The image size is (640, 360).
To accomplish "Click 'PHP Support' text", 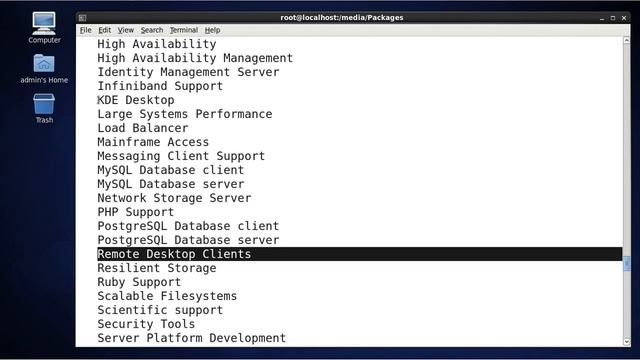I will 136,212.
